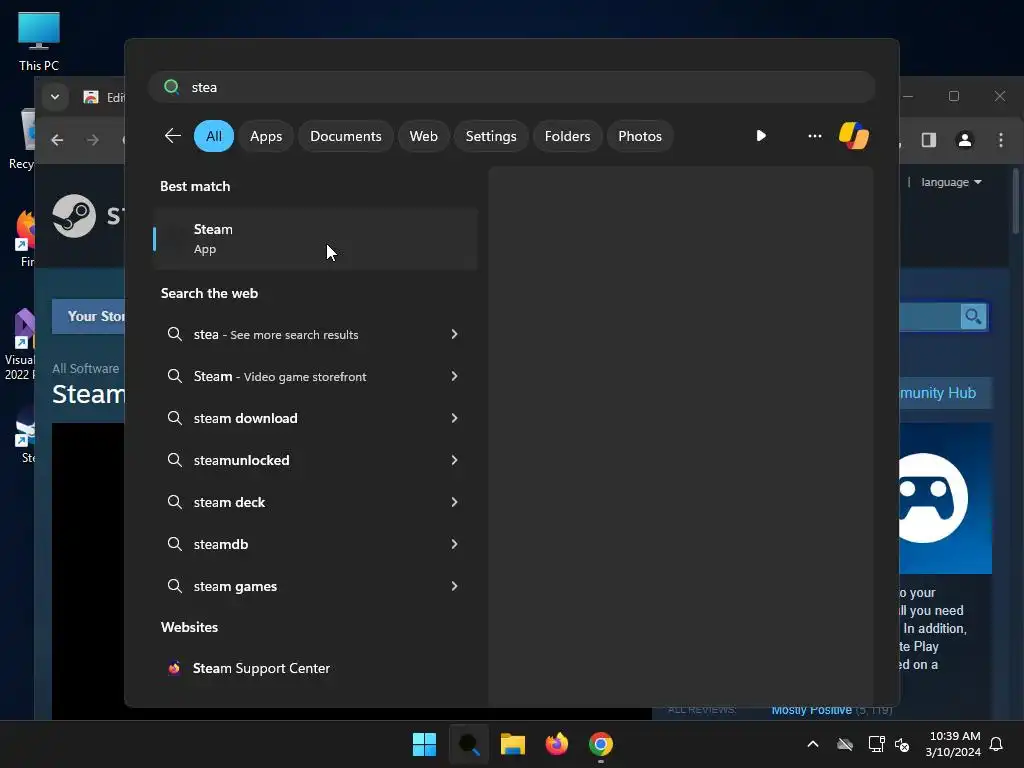Click the search text field containing 'stea'
This screenshot has height=768, width=1024.
coord(511,87)
